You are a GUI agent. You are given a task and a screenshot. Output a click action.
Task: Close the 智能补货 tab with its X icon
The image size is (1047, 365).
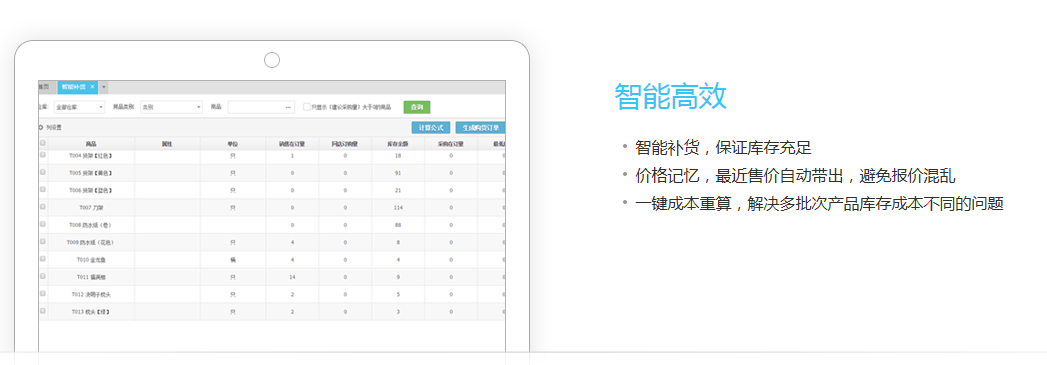[x=93, y=87]
